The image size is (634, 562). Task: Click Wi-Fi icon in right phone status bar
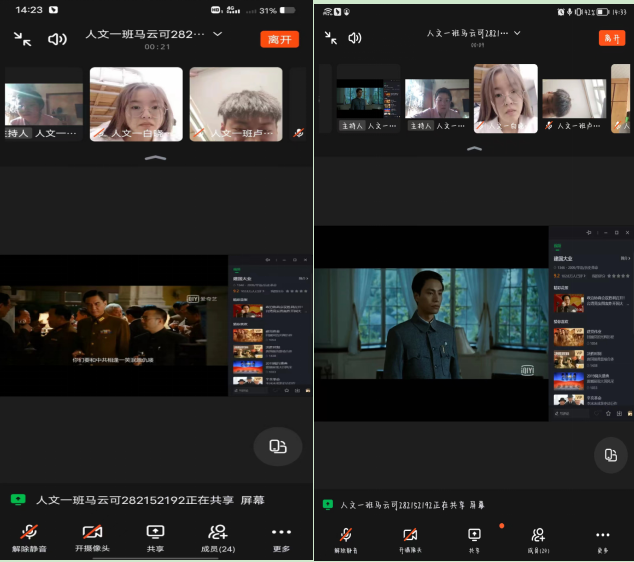pos(327,12)
